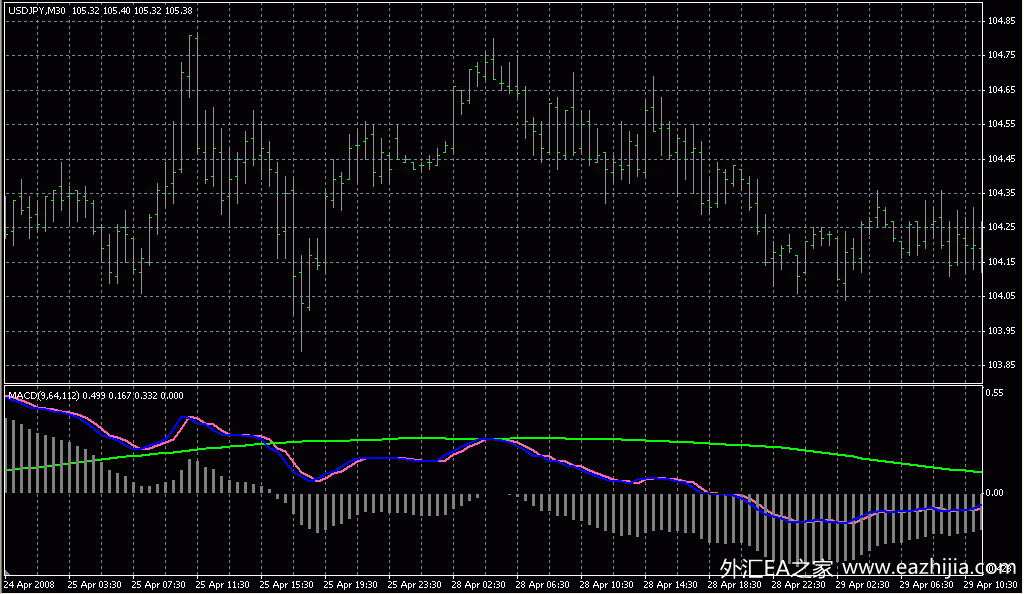This screenshot has width=1024, height=594.
Task: Click the 28 Apr 14:30 time label
Action: click(x=670, y=585)
